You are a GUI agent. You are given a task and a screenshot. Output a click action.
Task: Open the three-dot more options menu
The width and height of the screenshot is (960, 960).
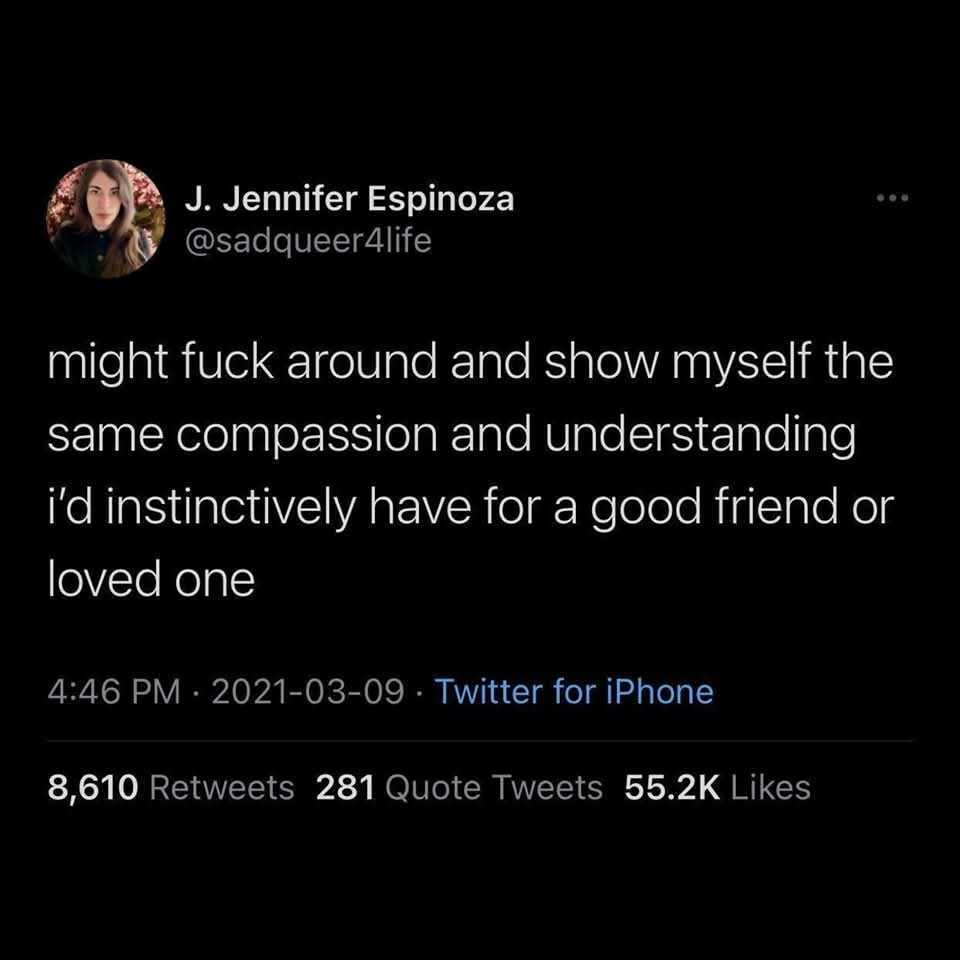891,199
